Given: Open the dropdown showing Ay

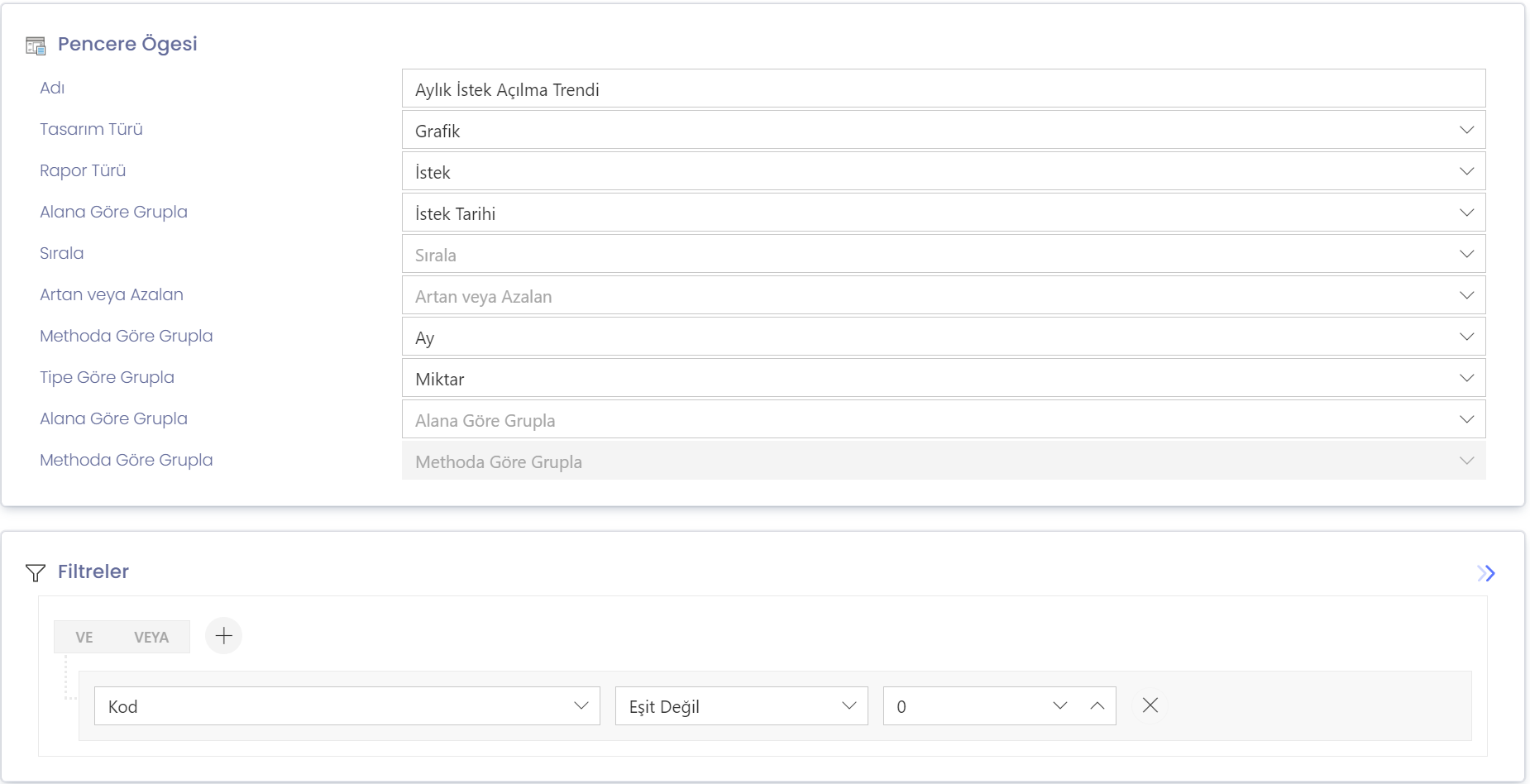Looking at the screenshot, I should [944, 337].
